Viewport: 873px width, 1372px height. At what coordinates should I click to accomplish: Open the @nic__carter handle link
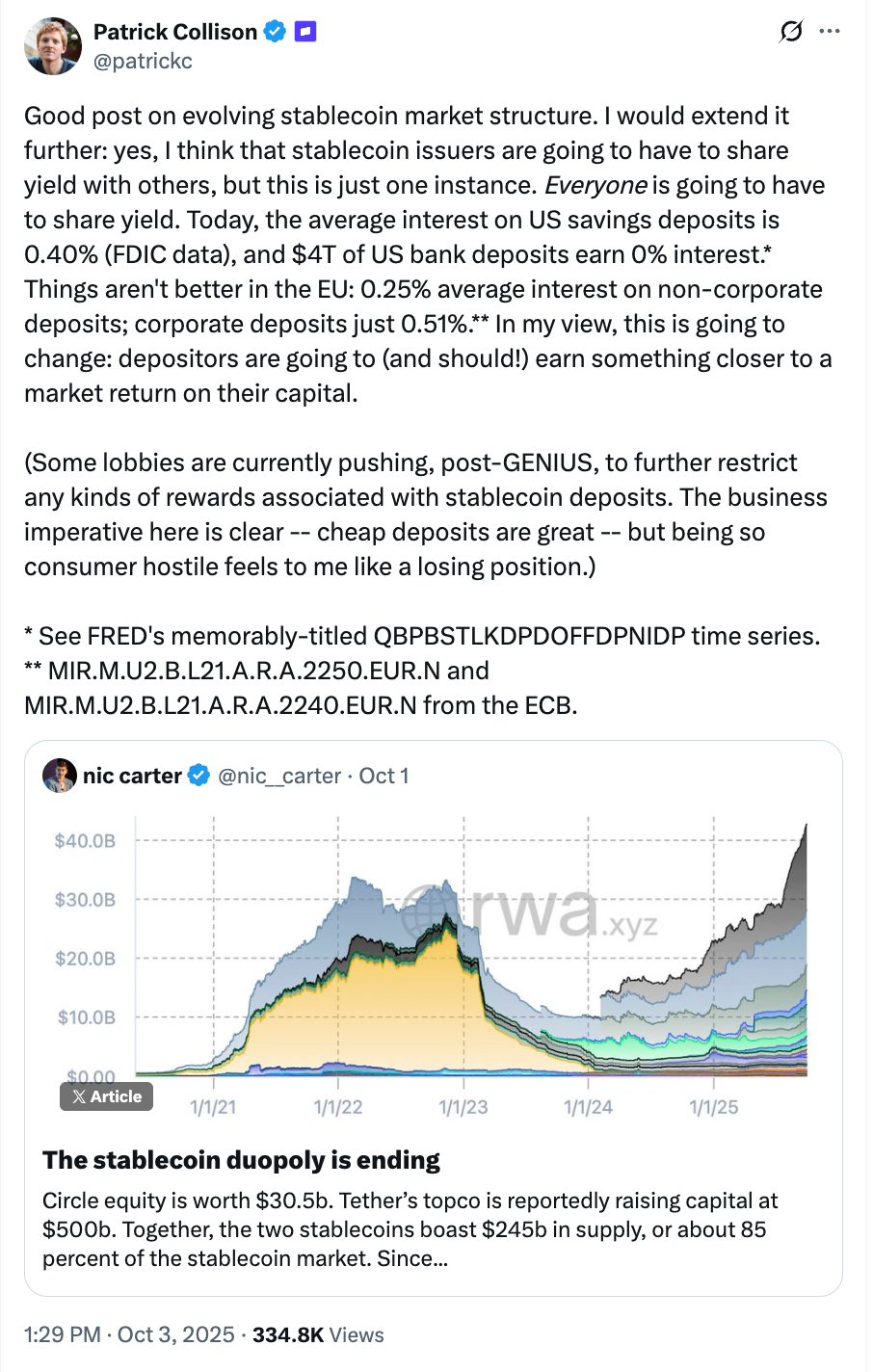coord(279,776)
